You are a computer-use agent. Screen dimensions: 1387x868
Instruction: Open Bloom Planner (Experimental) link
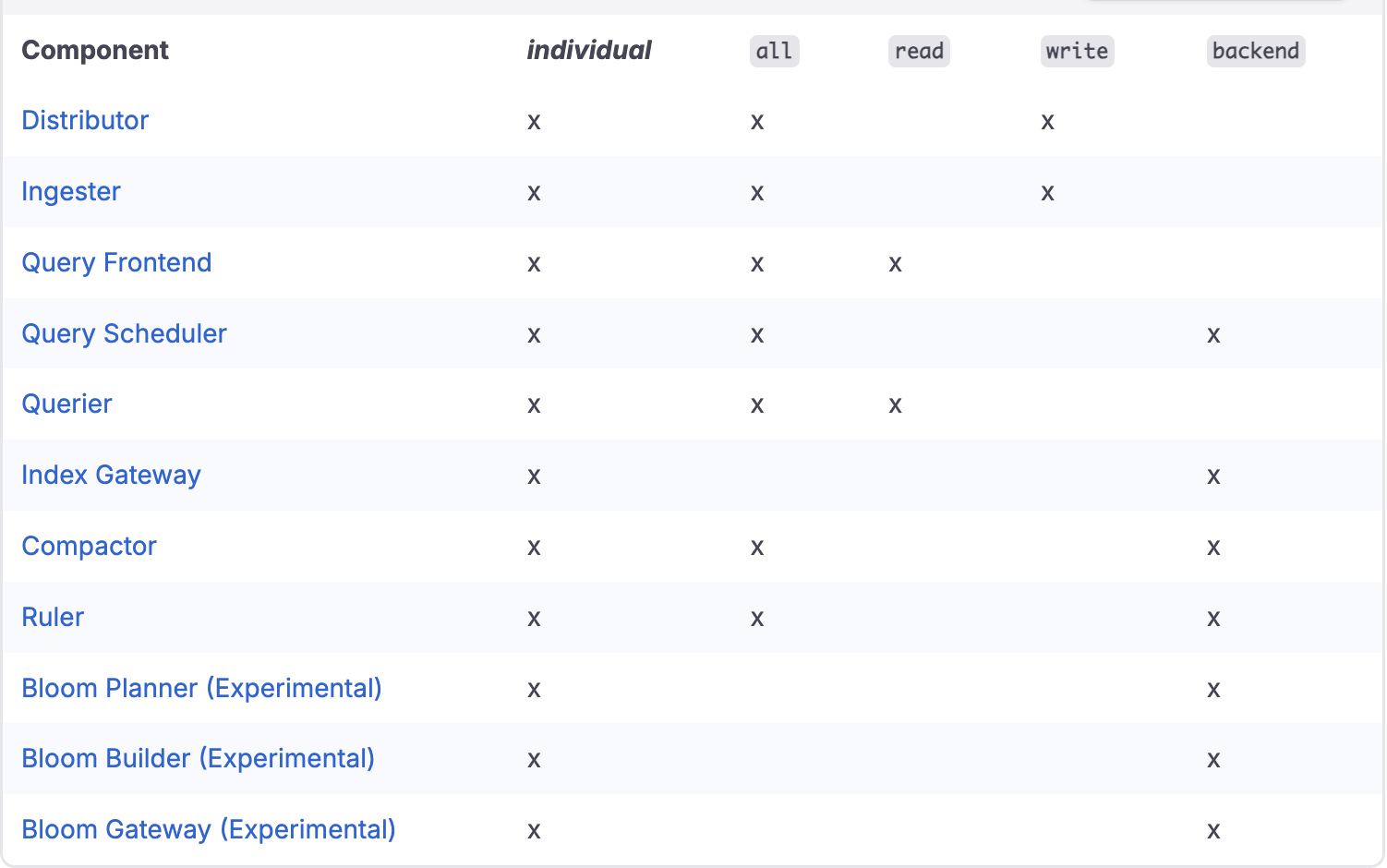[x=201, y=688]
